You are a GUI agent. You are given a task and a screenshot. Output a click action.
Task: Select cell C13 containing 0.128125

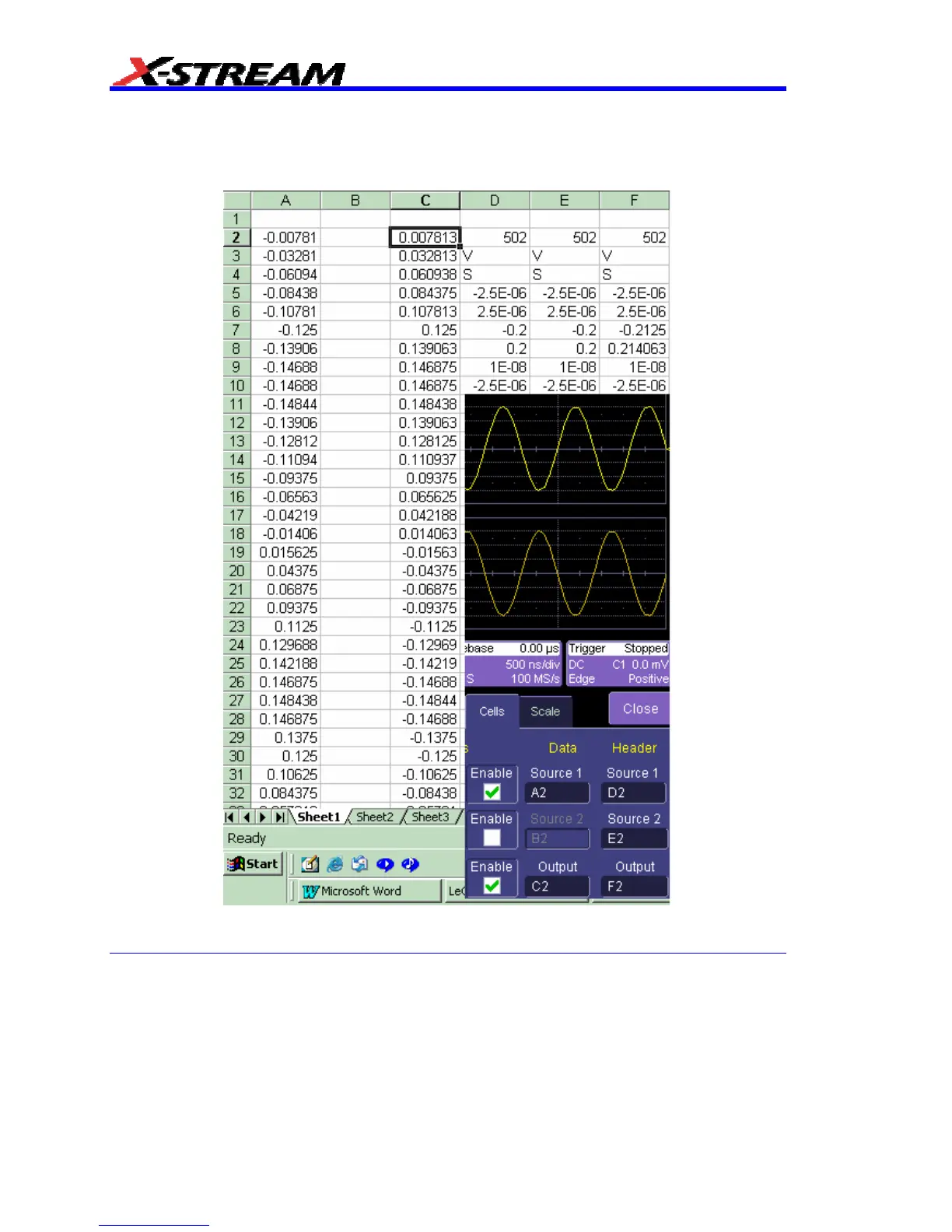click(x=425, y=442)
